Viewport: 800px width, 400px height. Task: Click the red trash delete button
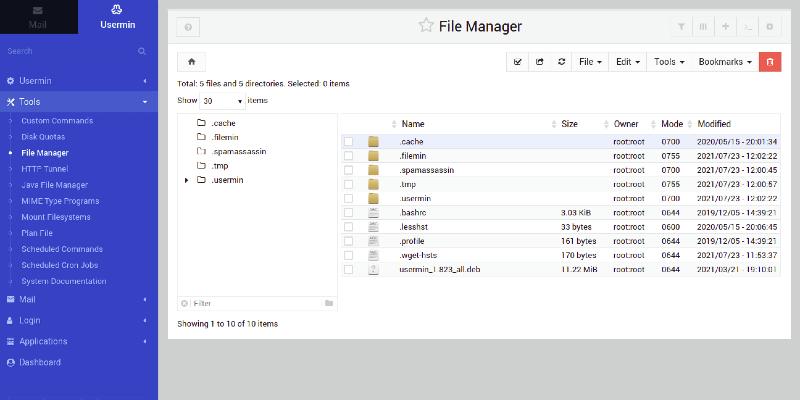(x=770, y=62)
